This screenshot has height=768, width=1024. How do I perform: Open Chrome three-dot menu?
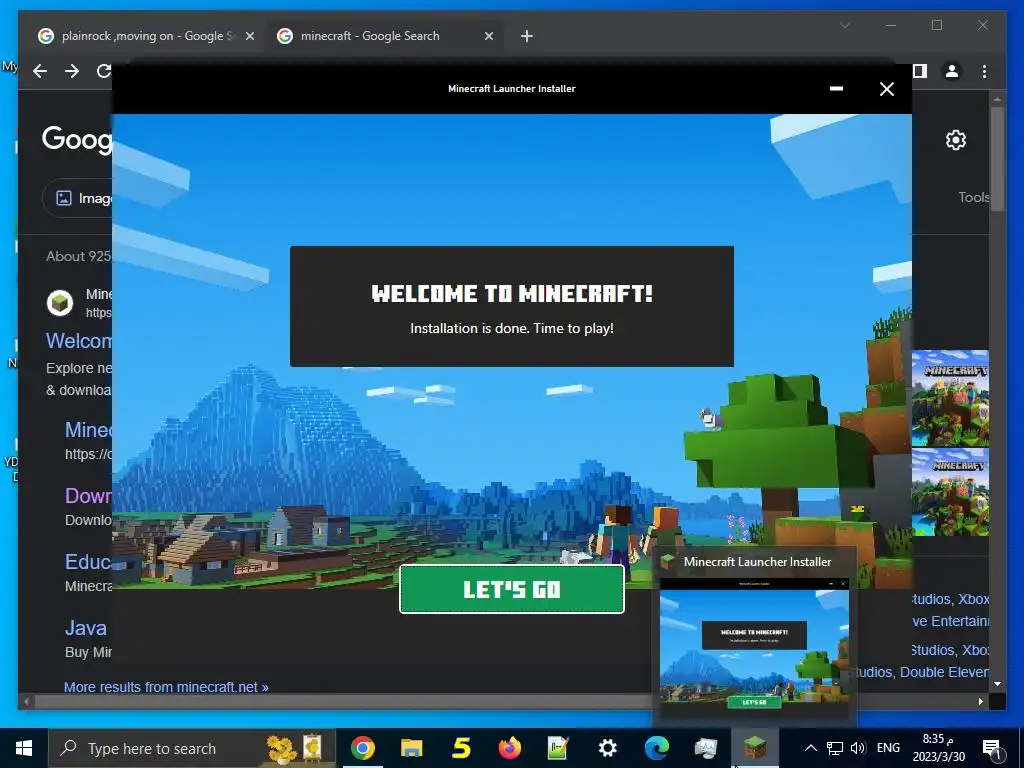coord(984,71)
